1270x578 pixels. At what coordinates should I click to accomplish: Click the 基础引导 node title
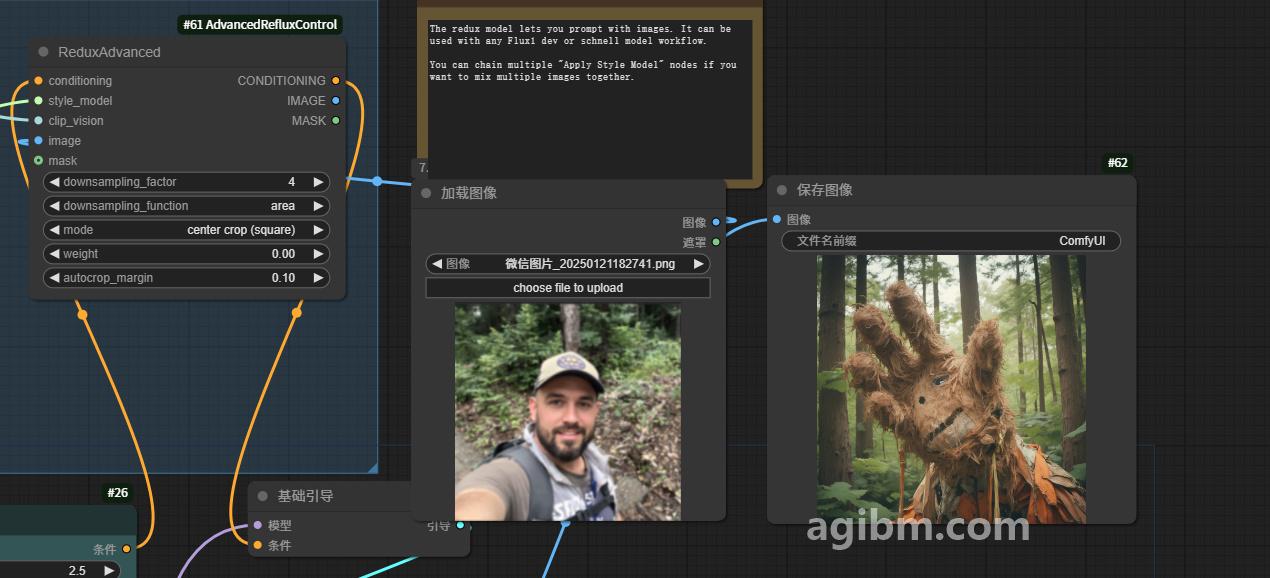pos(306,496)
